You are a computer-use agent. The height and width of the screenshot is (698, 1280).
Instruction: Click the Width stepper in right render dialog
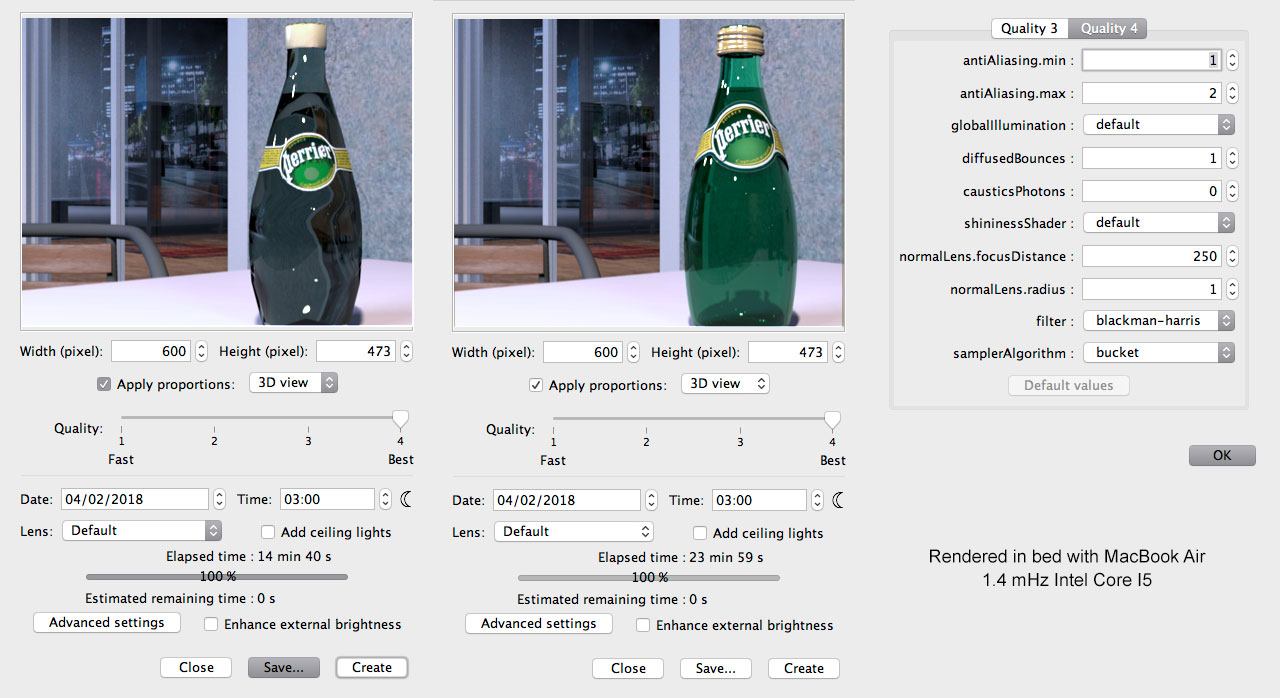click(633, 352)
